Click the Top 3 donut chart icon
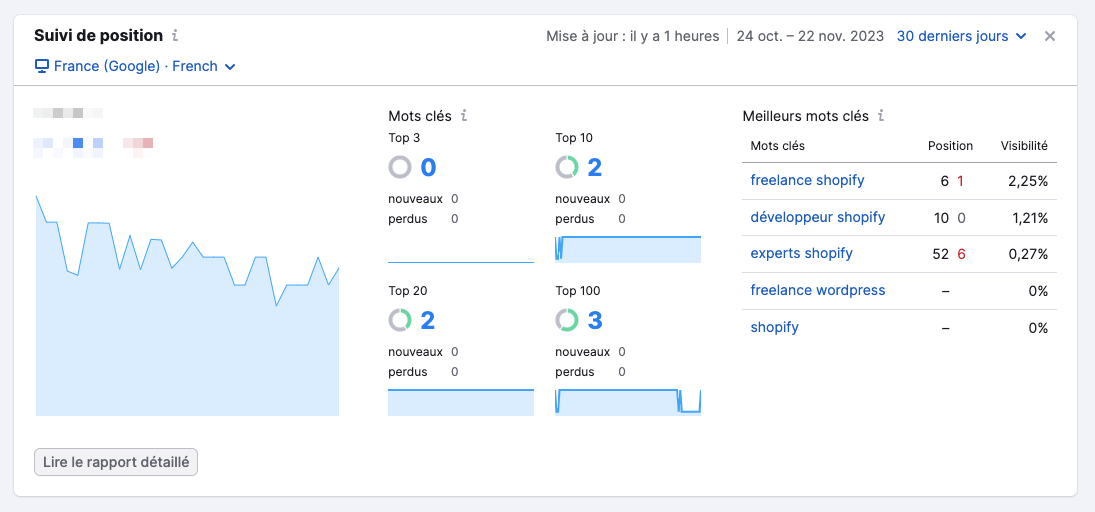 (x=400, y=168)
